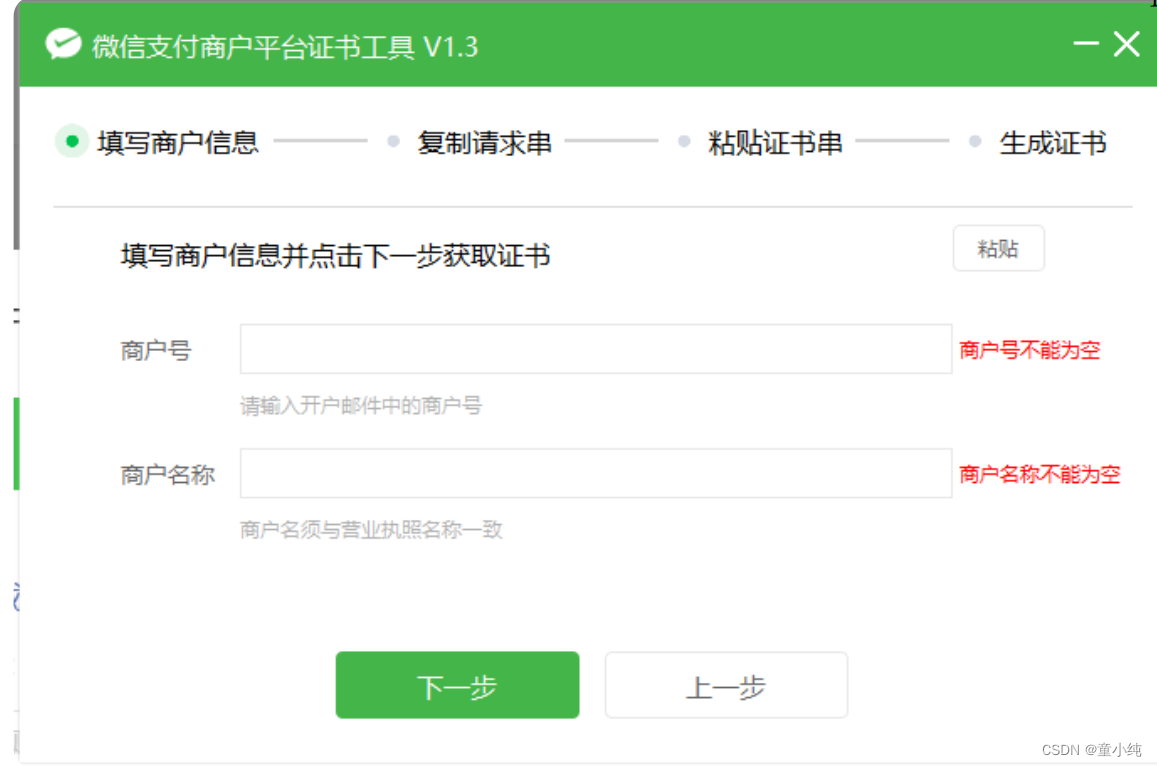Click the 商户号 field label

(x=156, y=350)
